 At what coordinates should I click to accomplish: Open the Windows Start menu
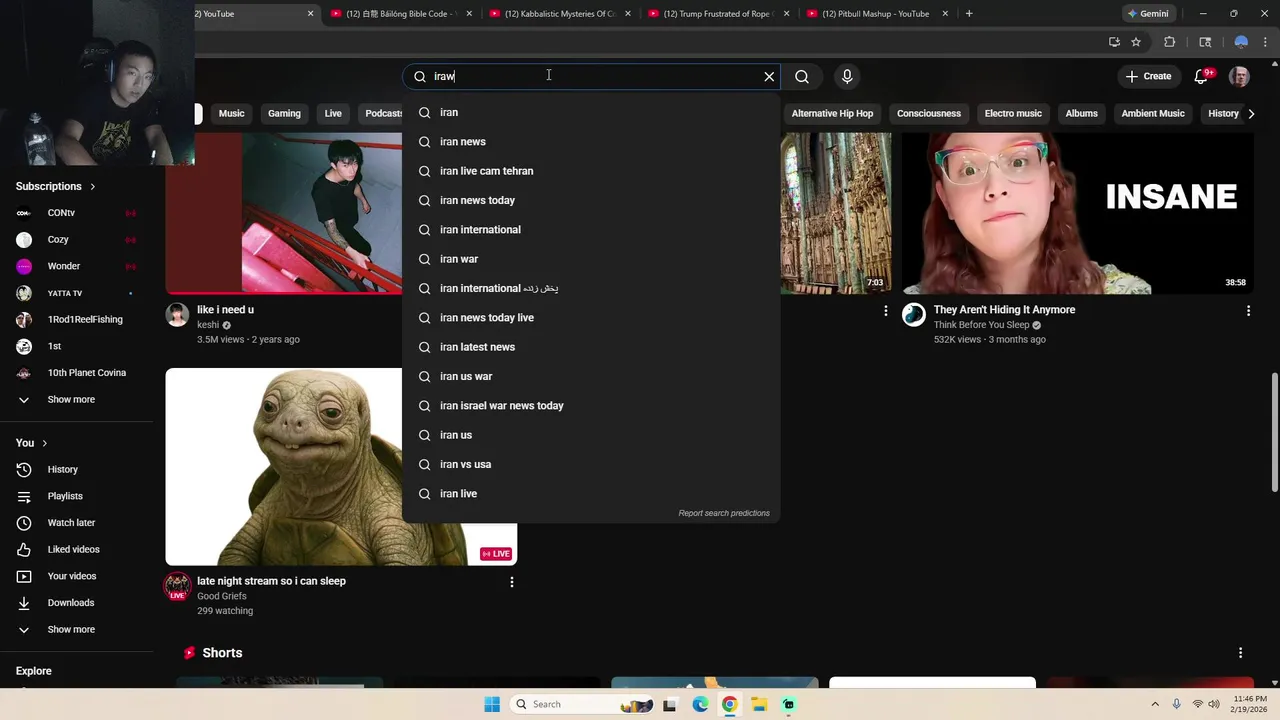click(492, 704)
